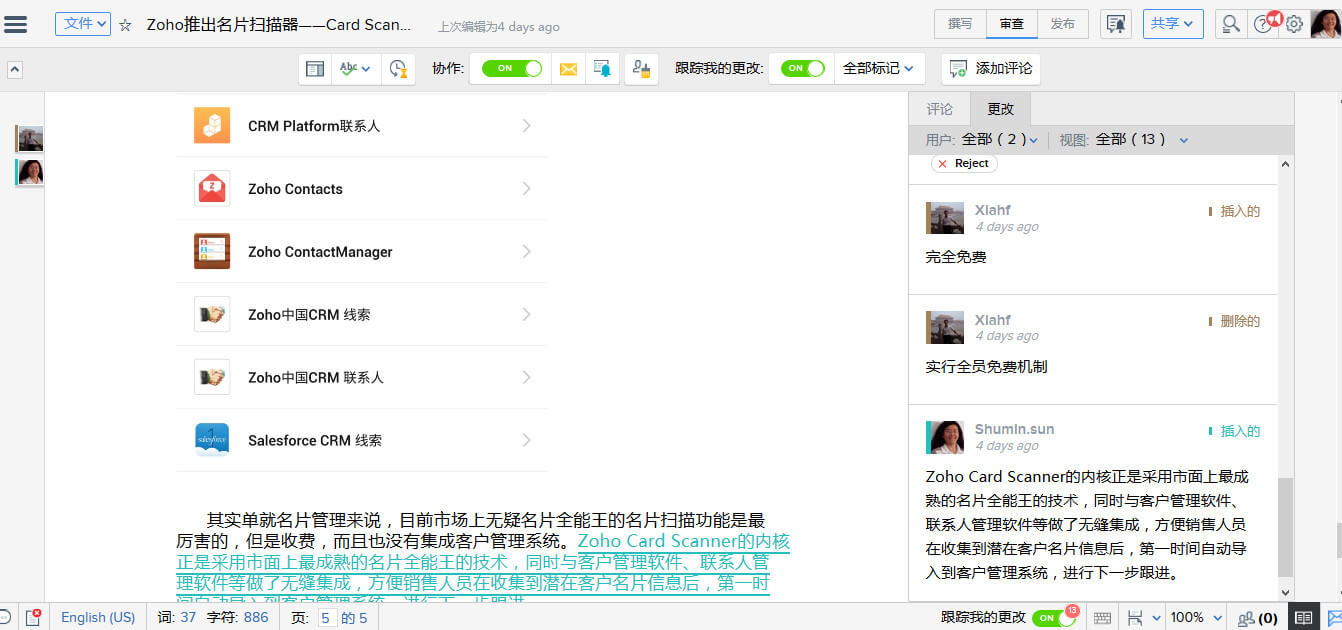Open the notification bell document icon
The width and height of the screenshot is (1342, 630).
[x=1116, y=24]
